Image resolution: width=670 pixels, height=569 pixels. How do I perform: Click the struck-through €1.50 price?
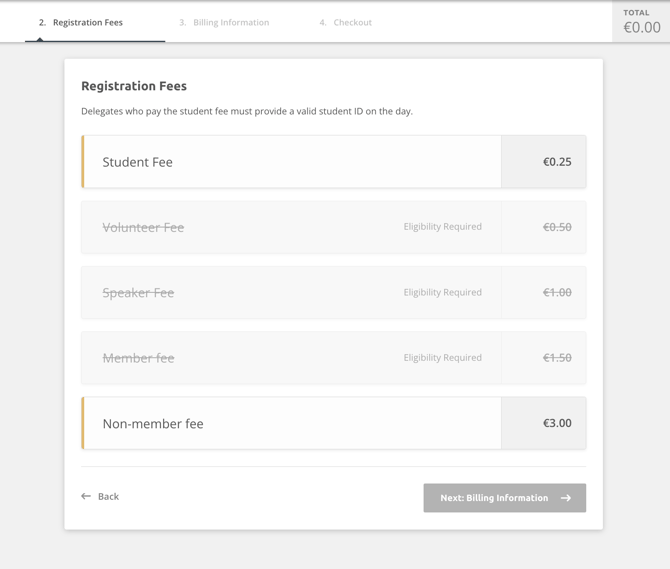(557, 358)
